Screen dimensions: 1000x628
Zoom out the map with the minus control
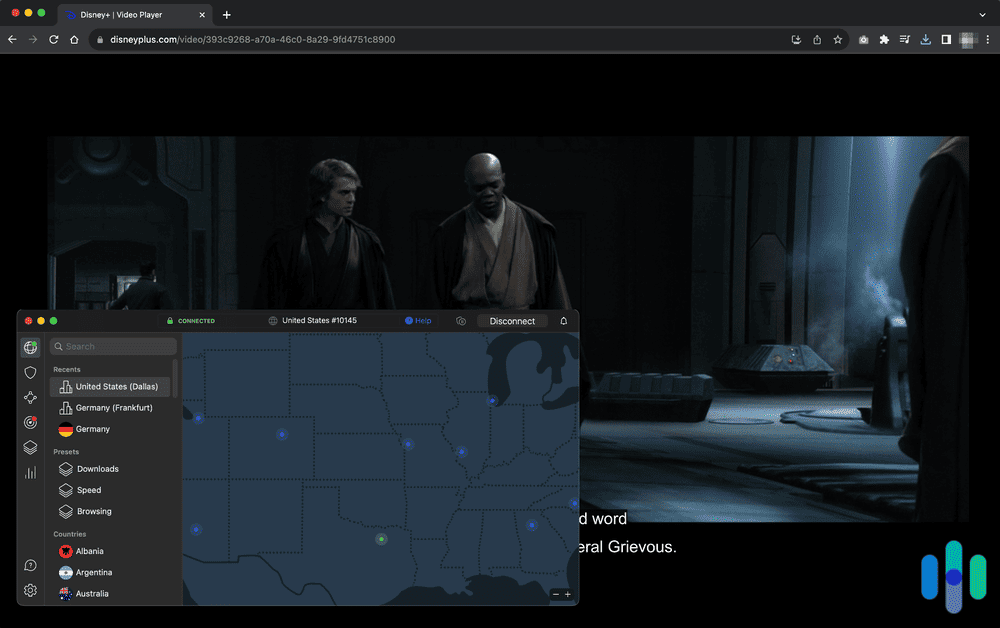[555, 594]
